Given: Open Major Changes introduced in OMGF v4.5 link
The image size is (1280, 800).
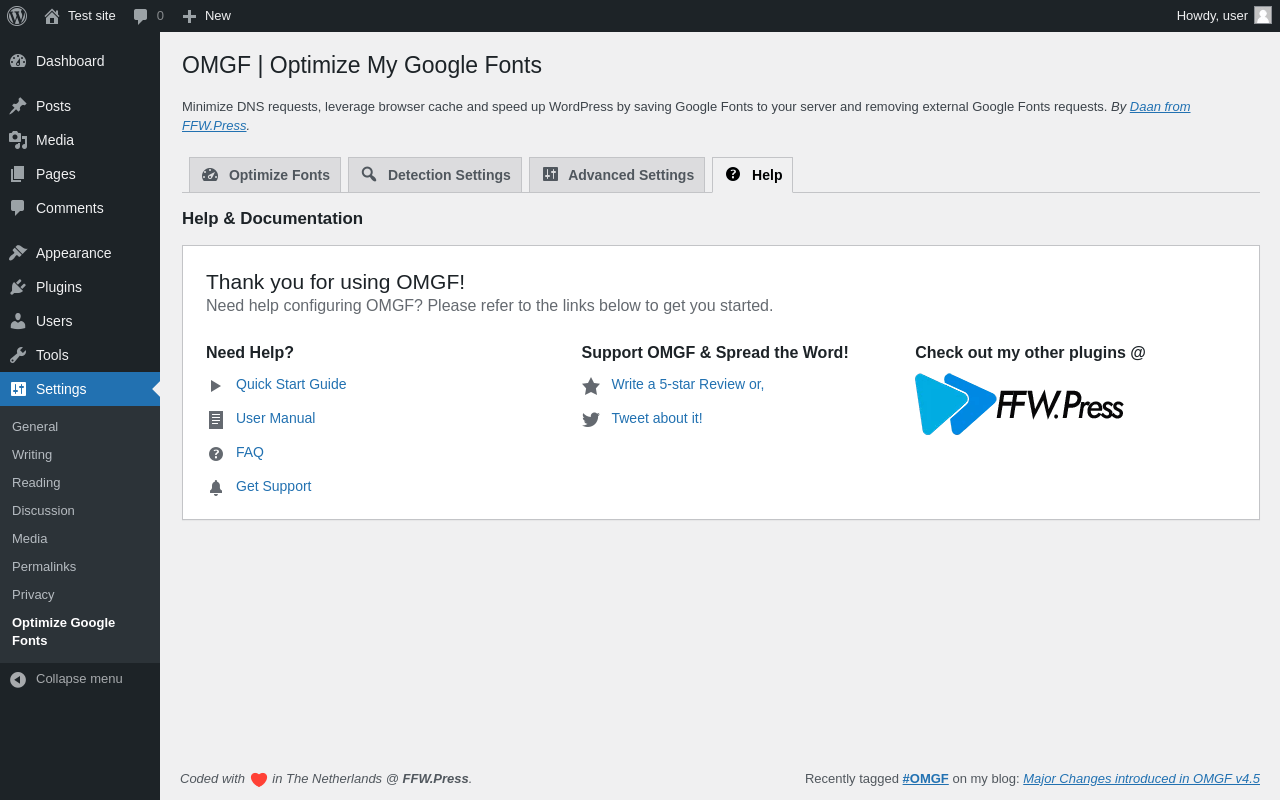Looking at the screenshot, I should click(x=1141, y=778).
